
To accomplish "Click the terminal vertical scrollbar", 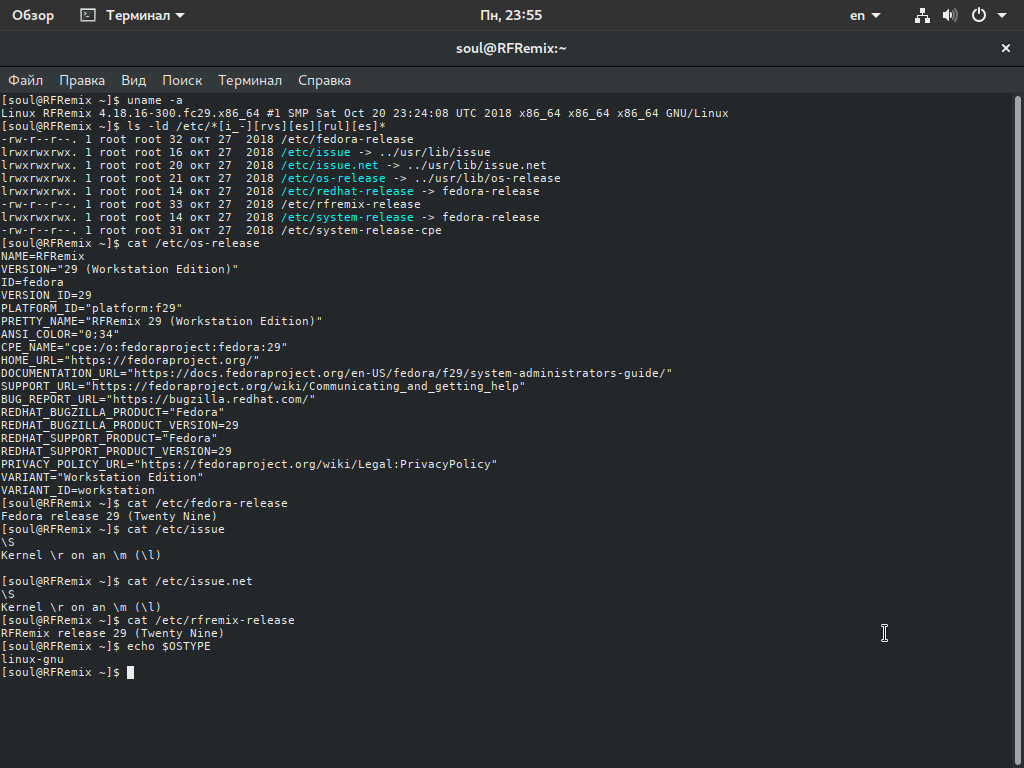I will click(x=1017, y=431).
